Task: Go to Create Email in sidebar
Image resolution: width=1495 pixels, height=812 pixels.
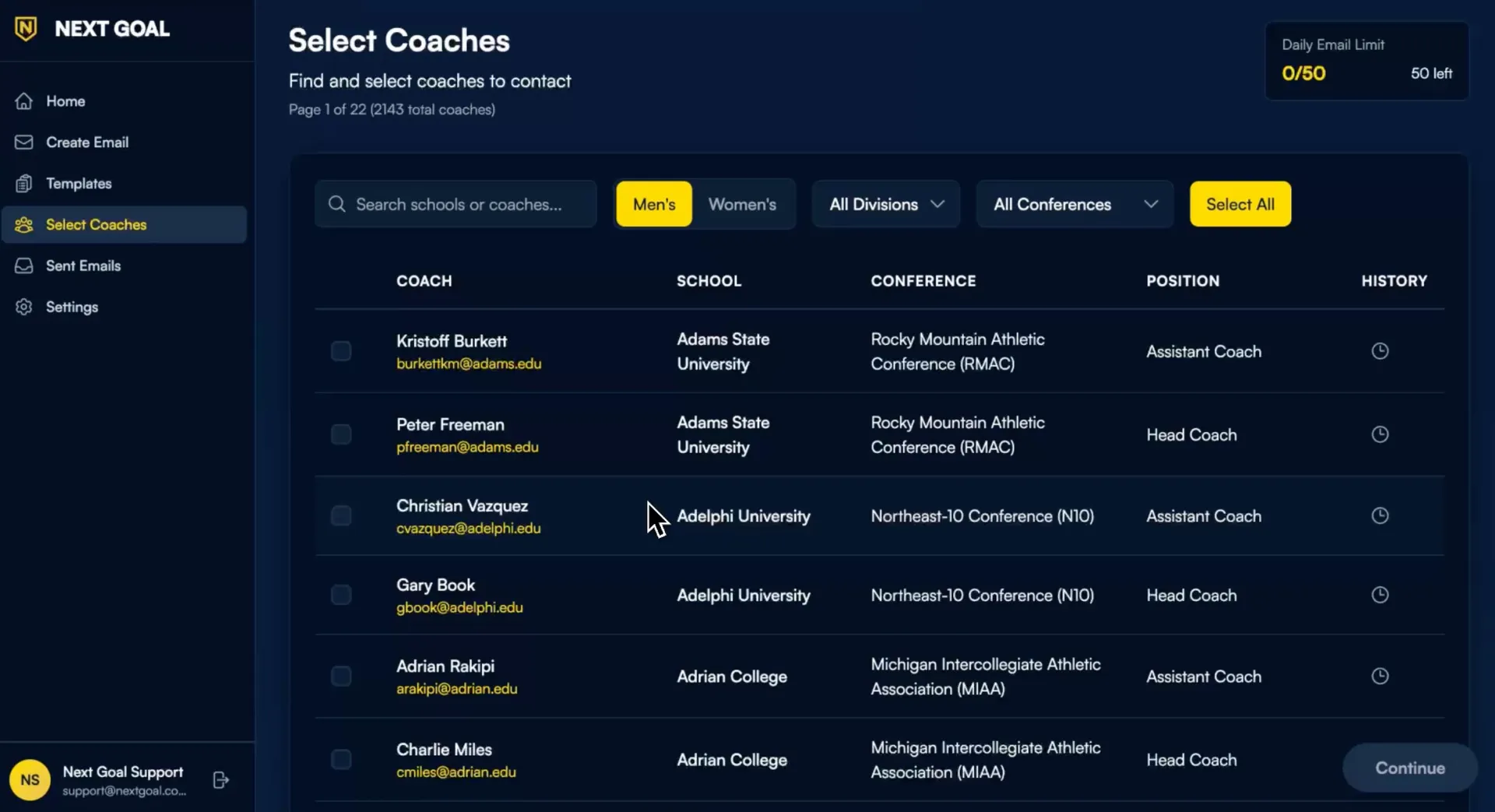Action: pos(86,142)
